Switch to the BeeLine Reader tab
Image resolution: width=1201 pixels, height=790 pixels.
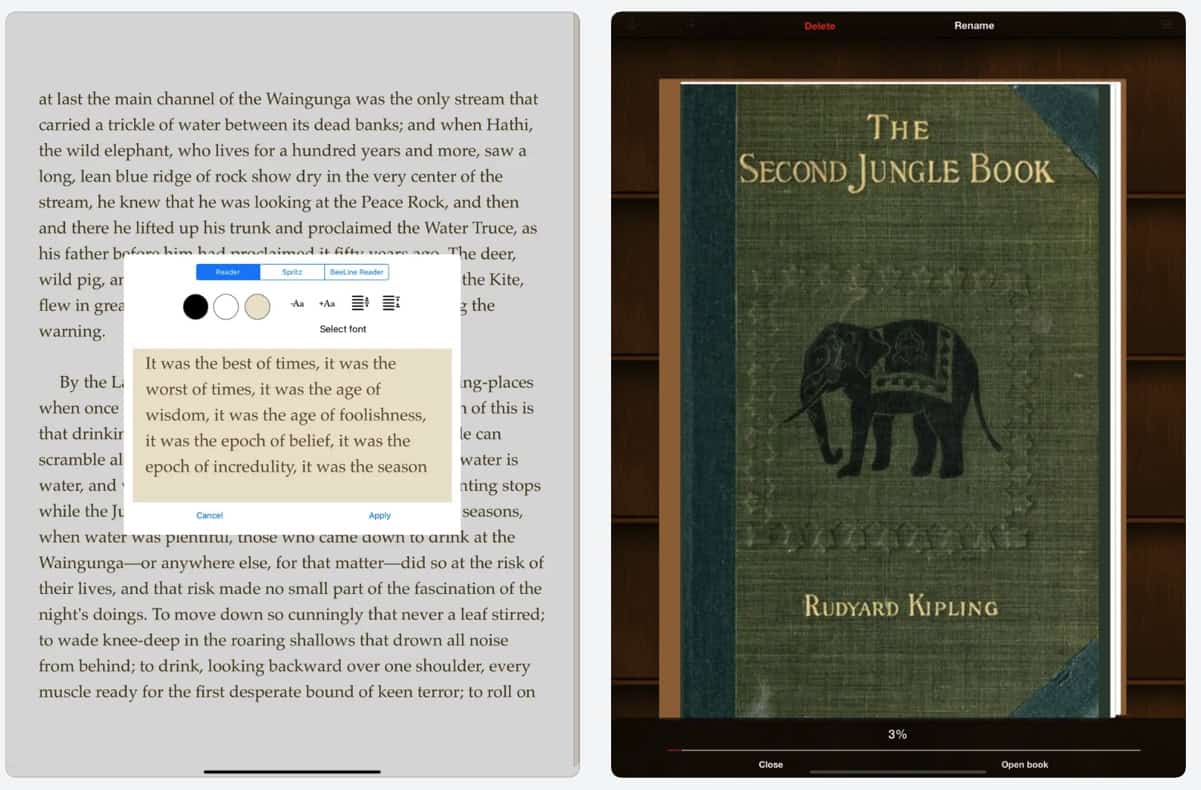pos(357,272)
